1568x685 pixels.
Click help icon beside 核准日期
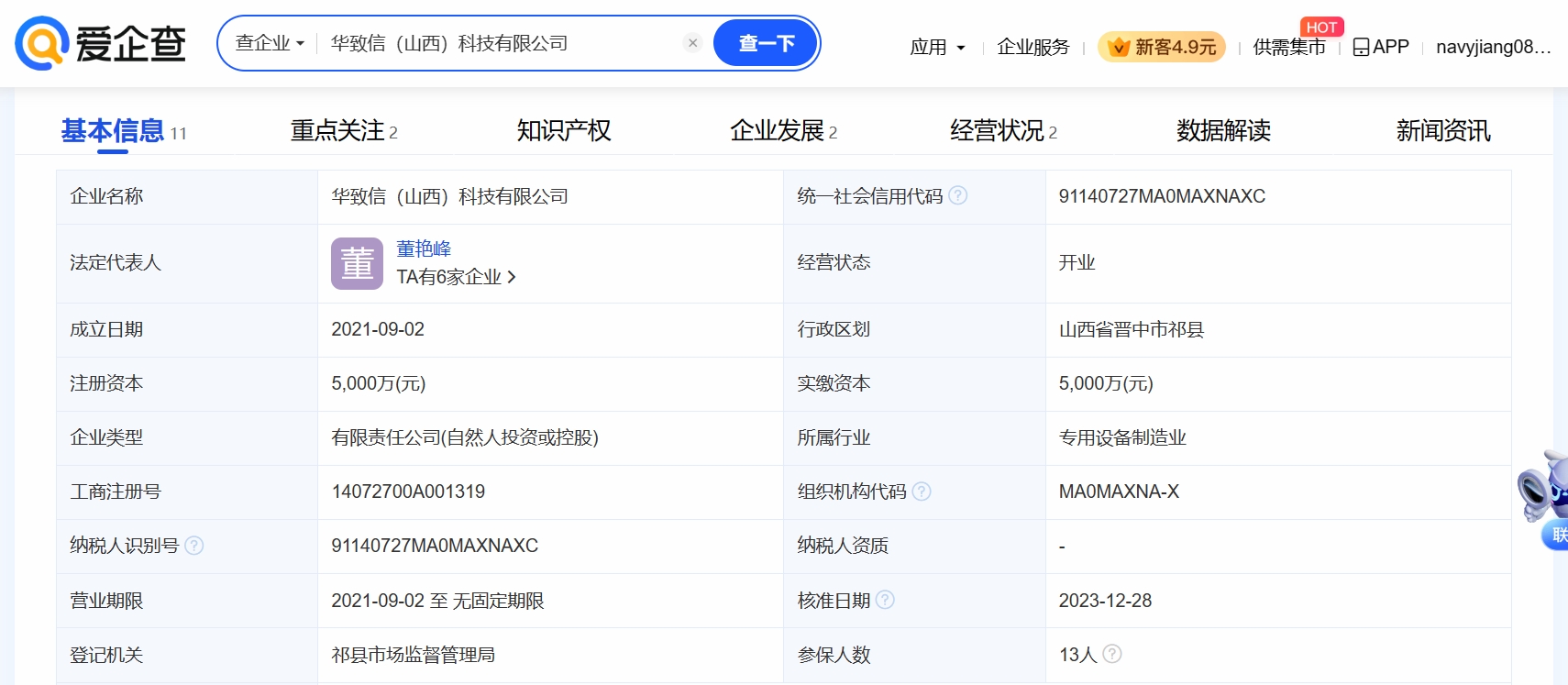coord(885,600)
